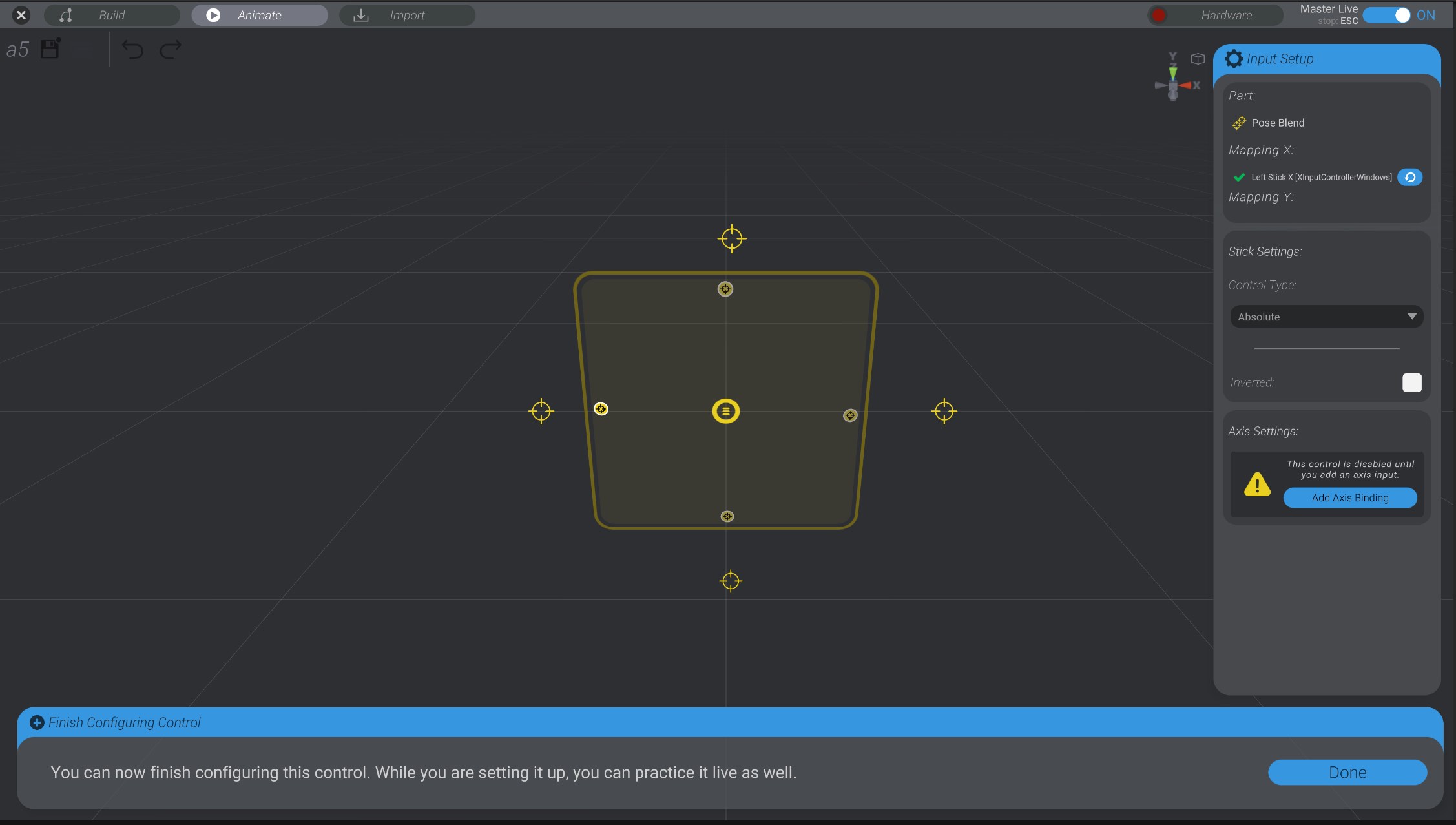Adjust the slider below the Control Type dropdown
The width and height of the screenshot is (1456, 825).
(x=1326, y=348)
